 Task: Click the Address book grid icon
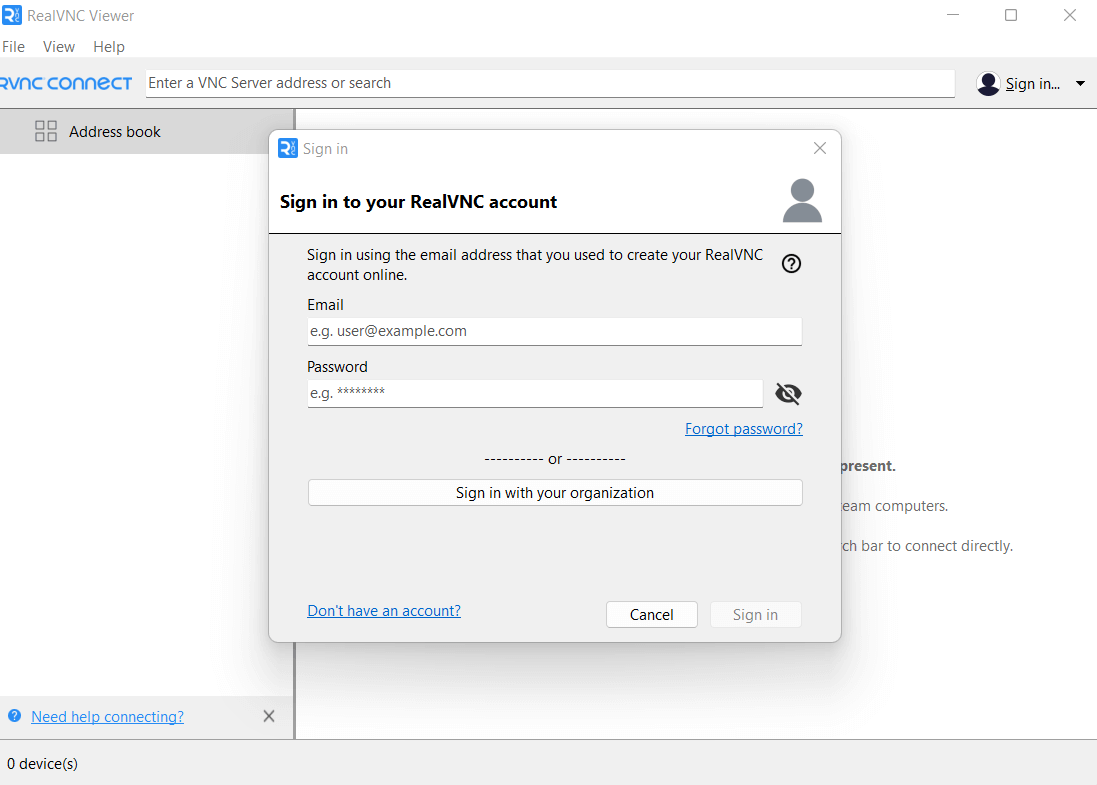tap(46, 131)
